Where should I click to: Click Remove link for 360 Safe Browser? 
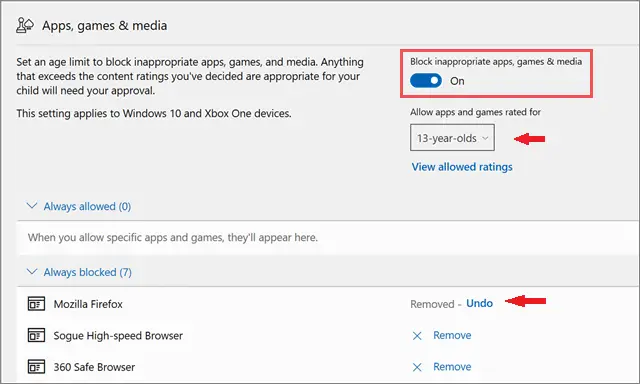(452, 367)
